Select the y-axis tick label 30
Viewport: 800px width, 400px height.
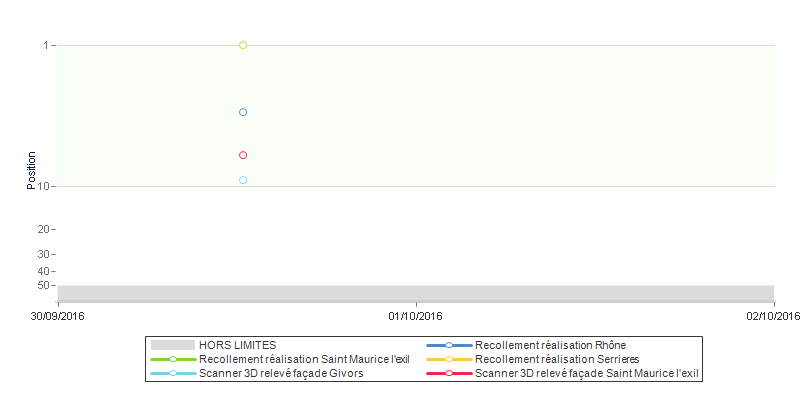[x=43, y=254]
